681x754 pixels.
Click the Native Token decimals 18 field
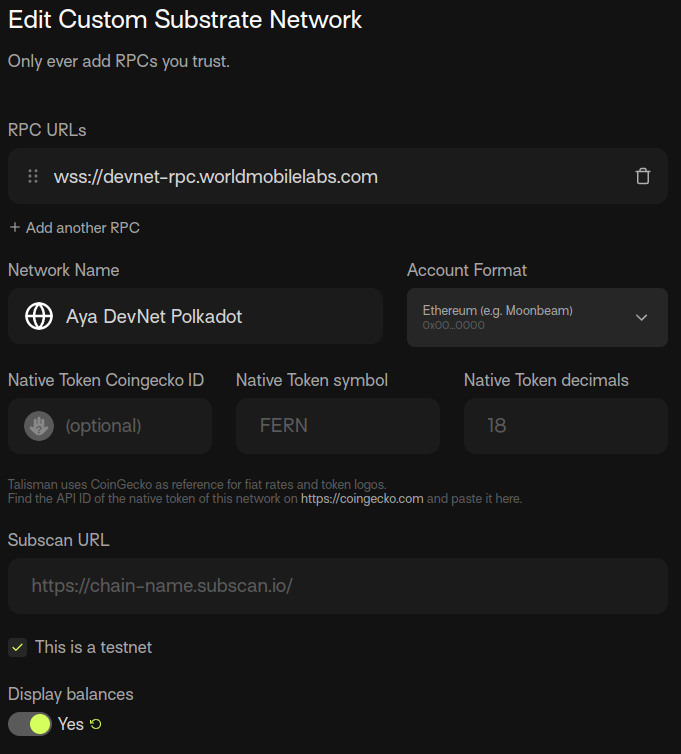pyautogui.click(x=566, y=426)
